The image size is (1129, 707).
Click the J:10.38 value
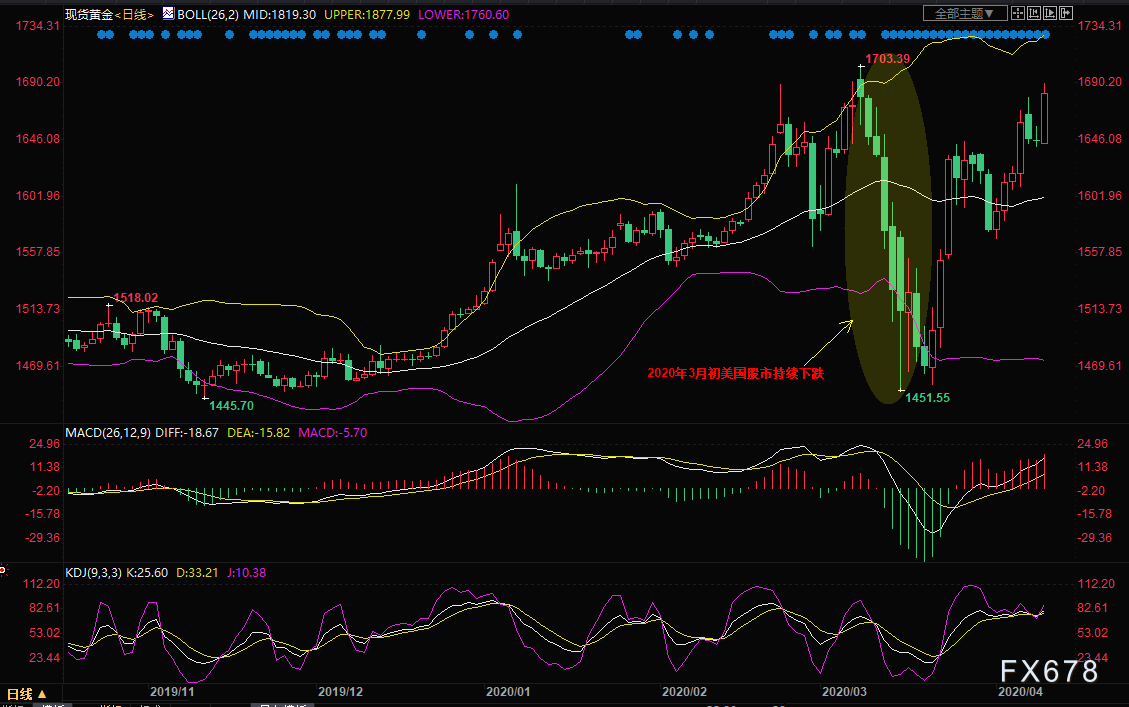[247, 573]
